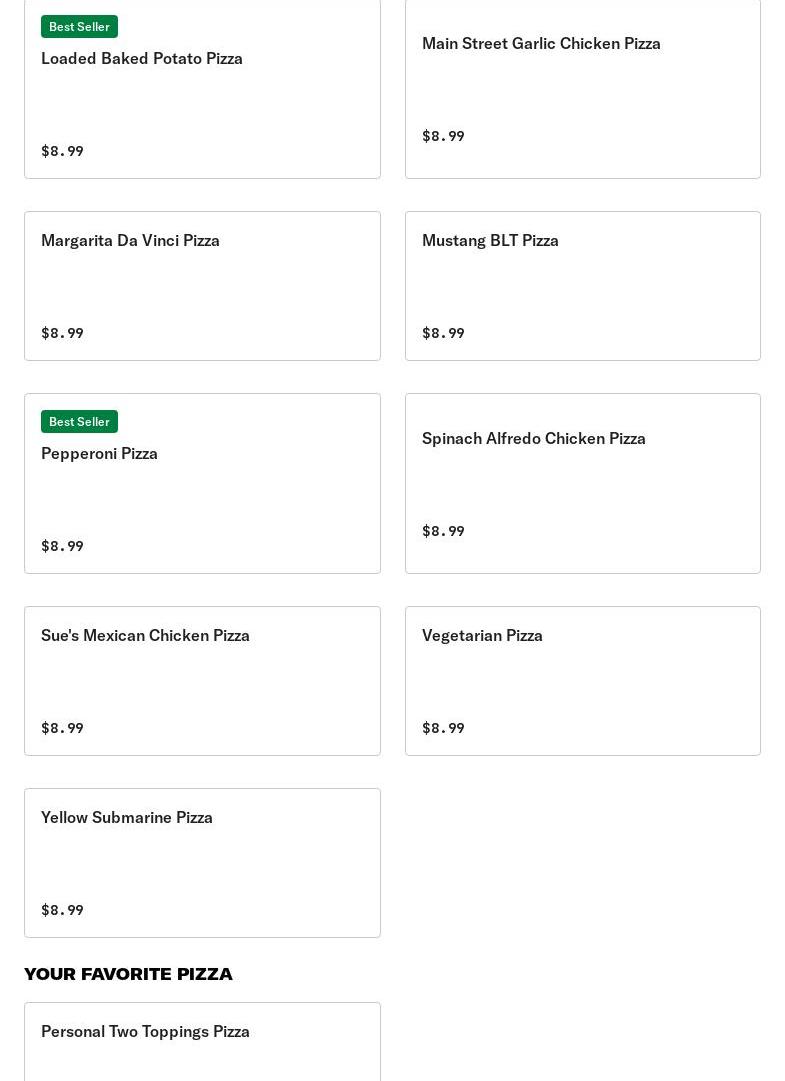Click Sue's Mexican Chicken Pizza price
Viewport: 785px width, 1081px height.
pyautogui.click(x=63, y=728)
